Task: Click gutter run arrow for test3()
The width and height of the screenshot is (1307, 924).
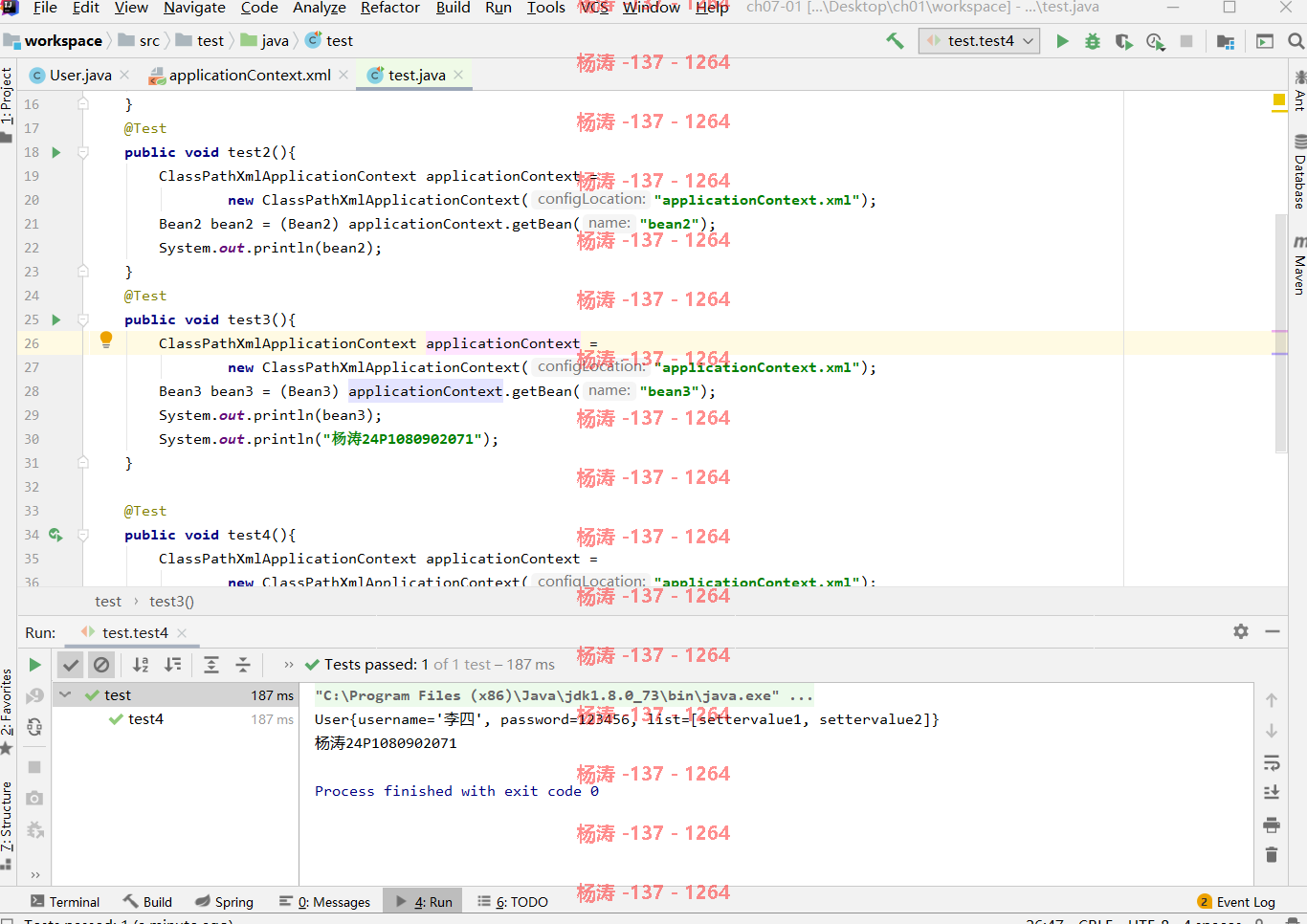Action: point(55,319)
